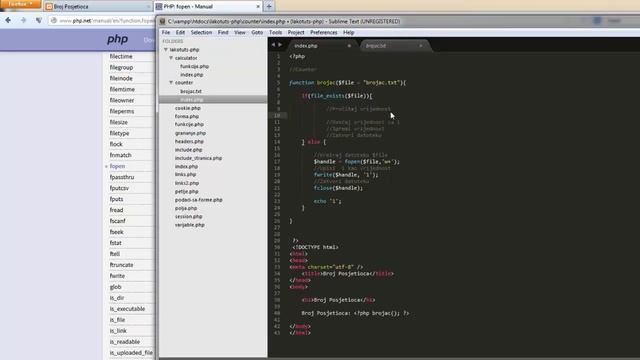
Task: Go forward in Firefox browser history
Action: pyautogui.click(x=23, y=20)
